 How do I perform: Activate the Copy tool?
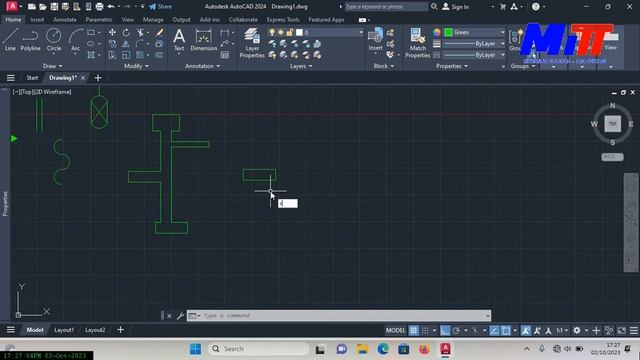112,44
